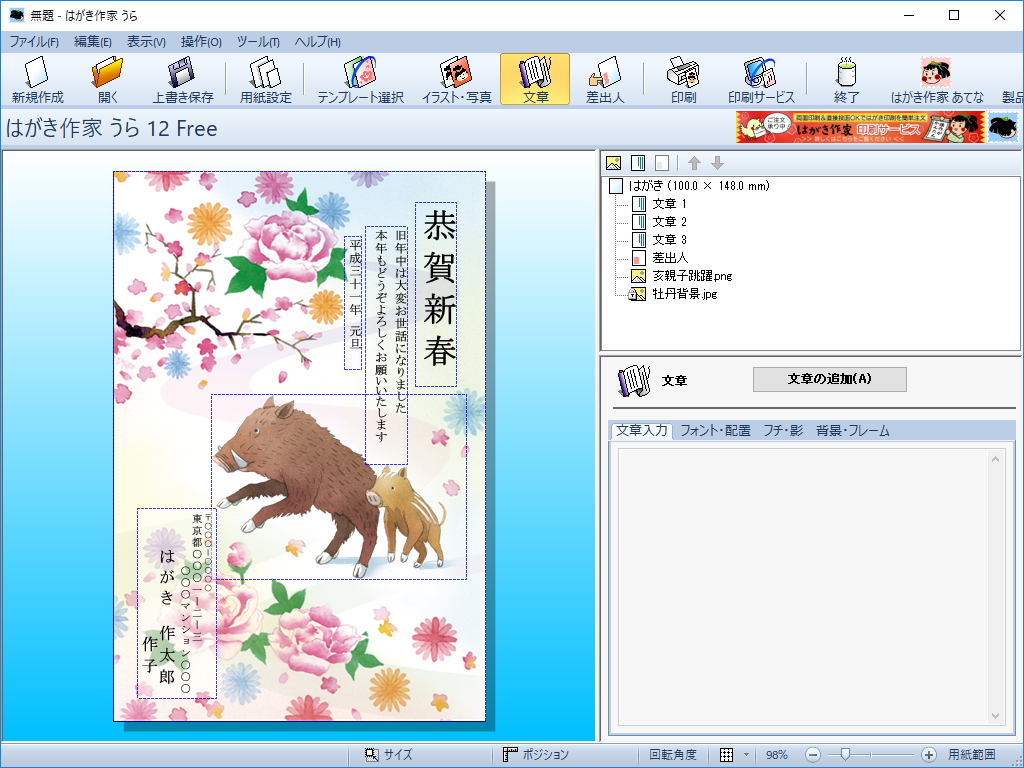
Task: Toggle the はがき checkbox in the layer list
Action: [616, 185]
